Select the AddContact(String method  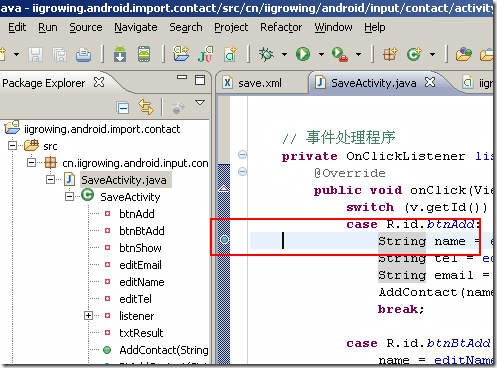tap(164, 350)
